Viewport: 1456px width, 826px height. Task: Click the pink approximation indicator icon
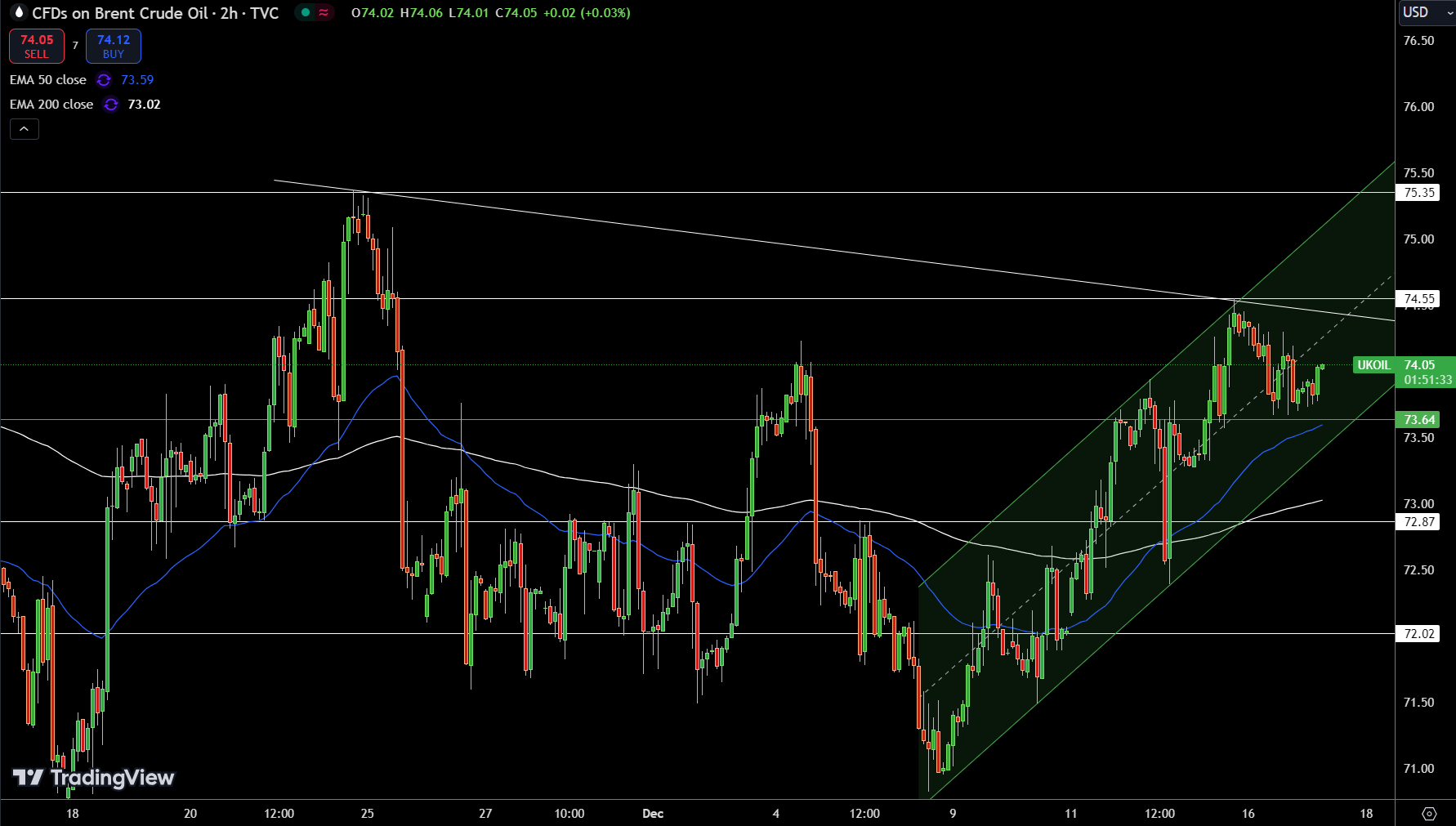pyautogui.click(x=324, y=12)
